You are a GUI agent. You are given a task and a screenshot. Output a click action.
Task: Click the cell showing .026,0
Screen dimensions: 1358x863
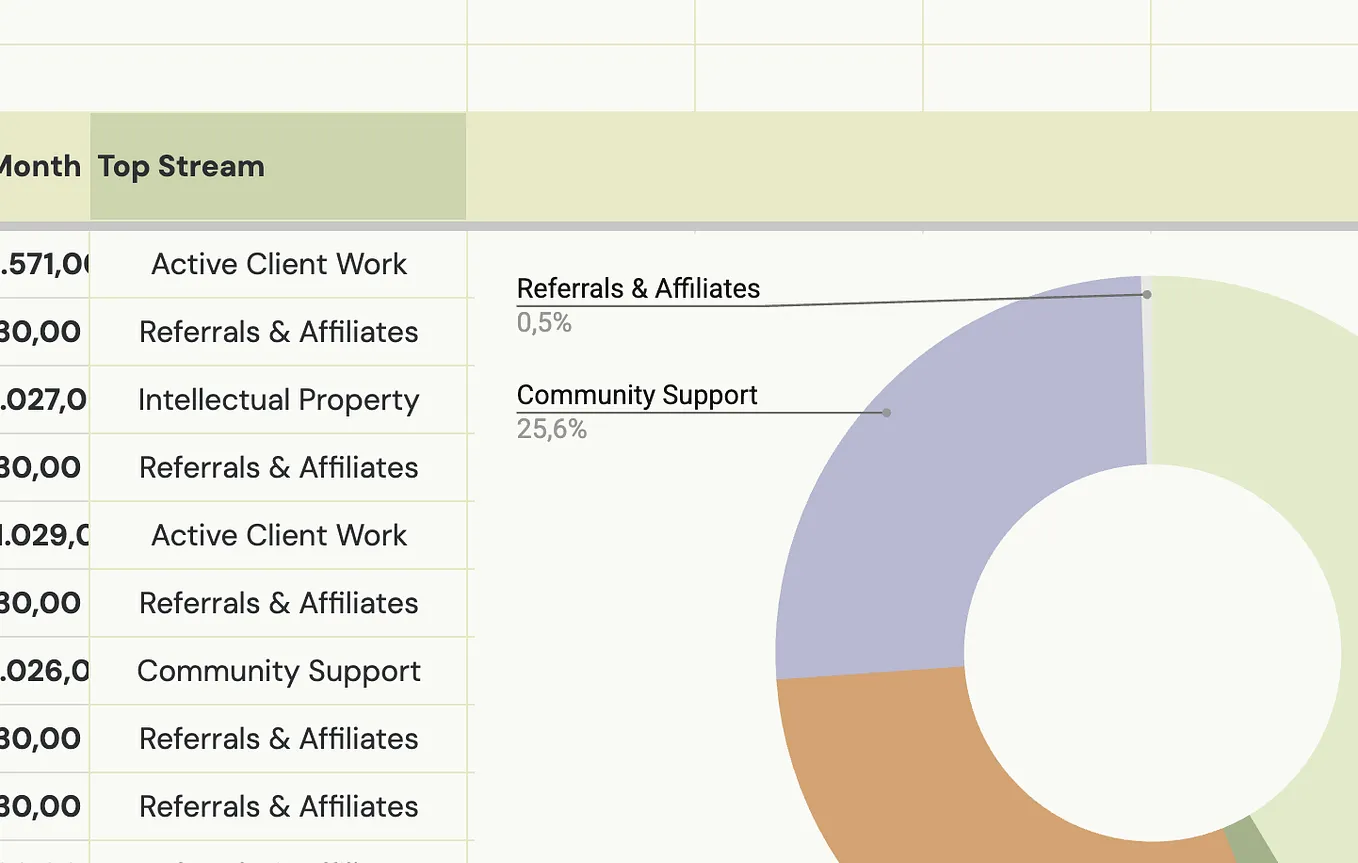pos(44,671)
